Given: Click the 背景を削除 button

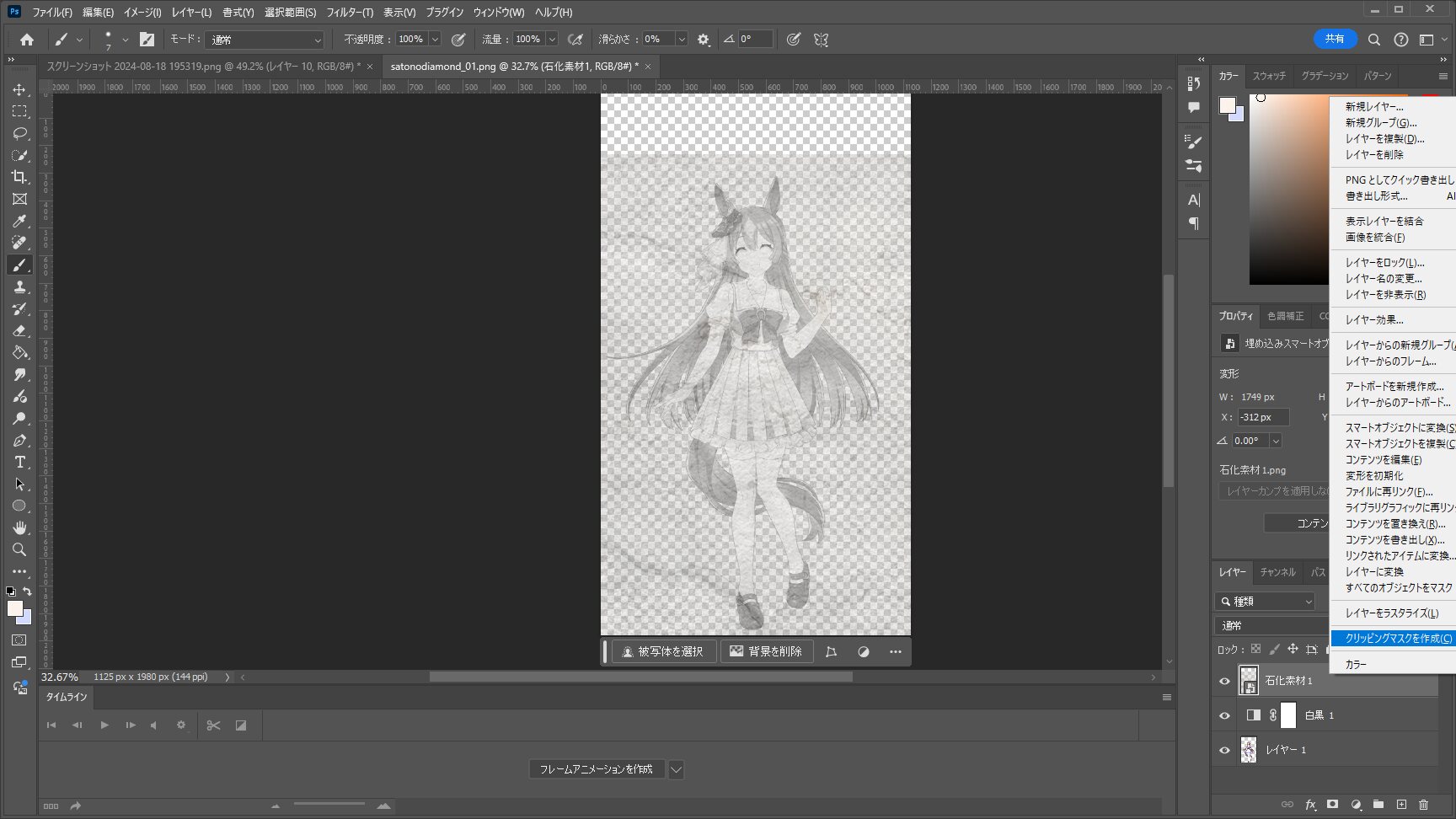Looking at the screenshot, I should 766,651.
